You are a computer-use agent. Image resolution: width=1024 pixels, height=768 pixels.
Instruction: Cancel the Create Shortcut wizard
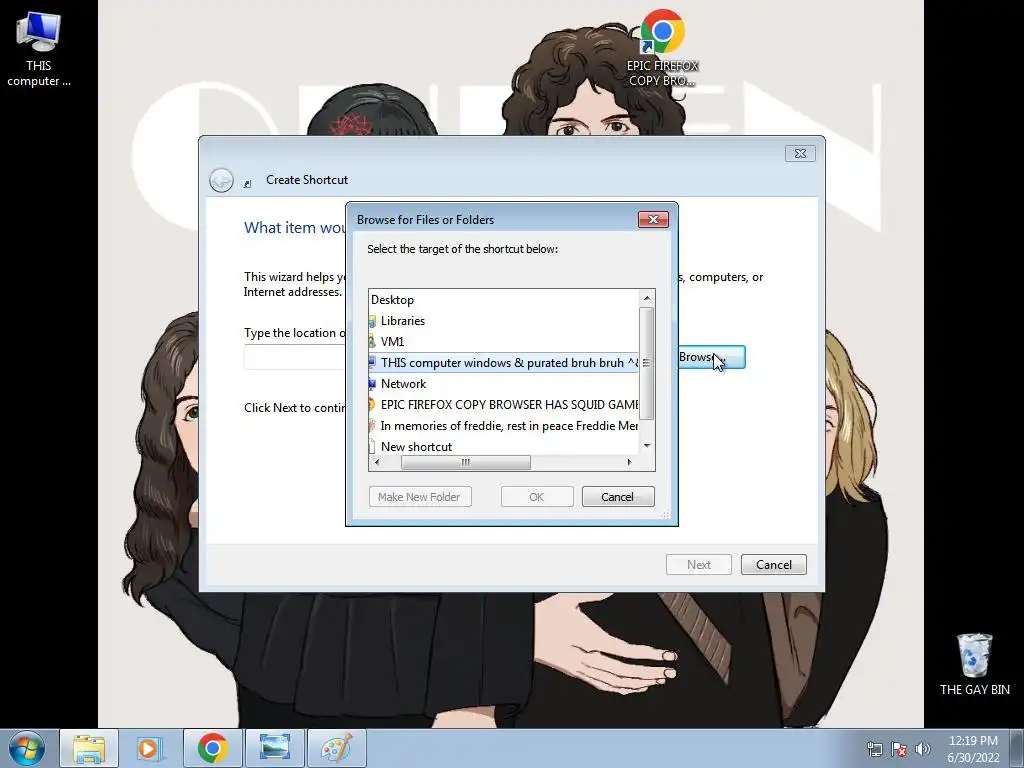(x=774, y=564)
